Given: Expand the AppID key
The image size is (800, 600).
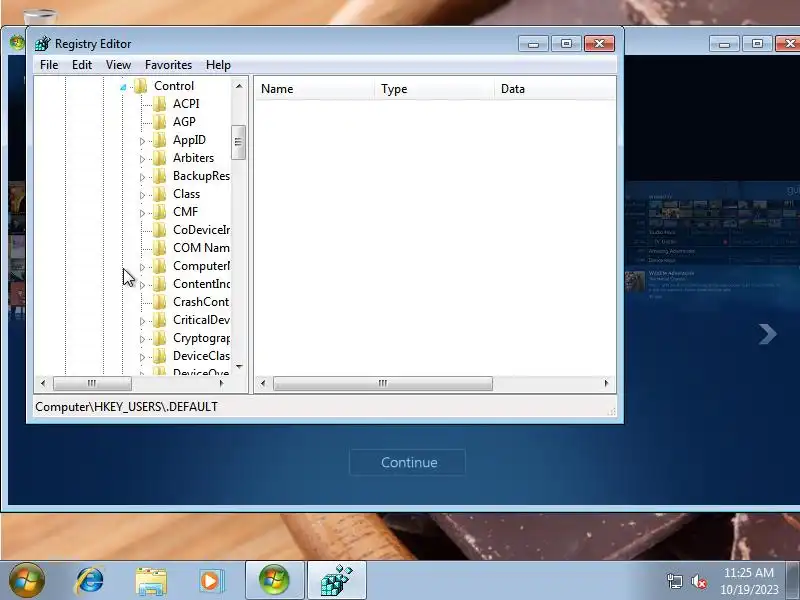Looking at the screenshot, I should (142, 141).
